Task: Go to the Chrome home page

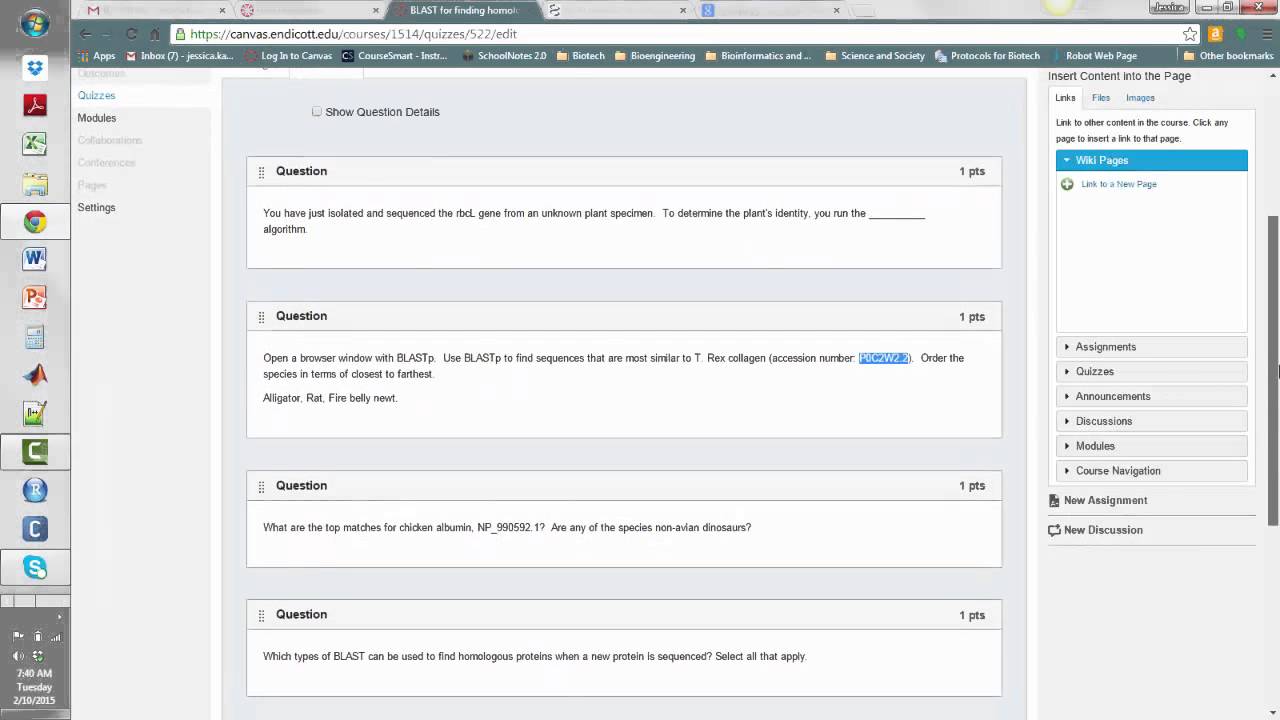Action: tap(155, 34)
